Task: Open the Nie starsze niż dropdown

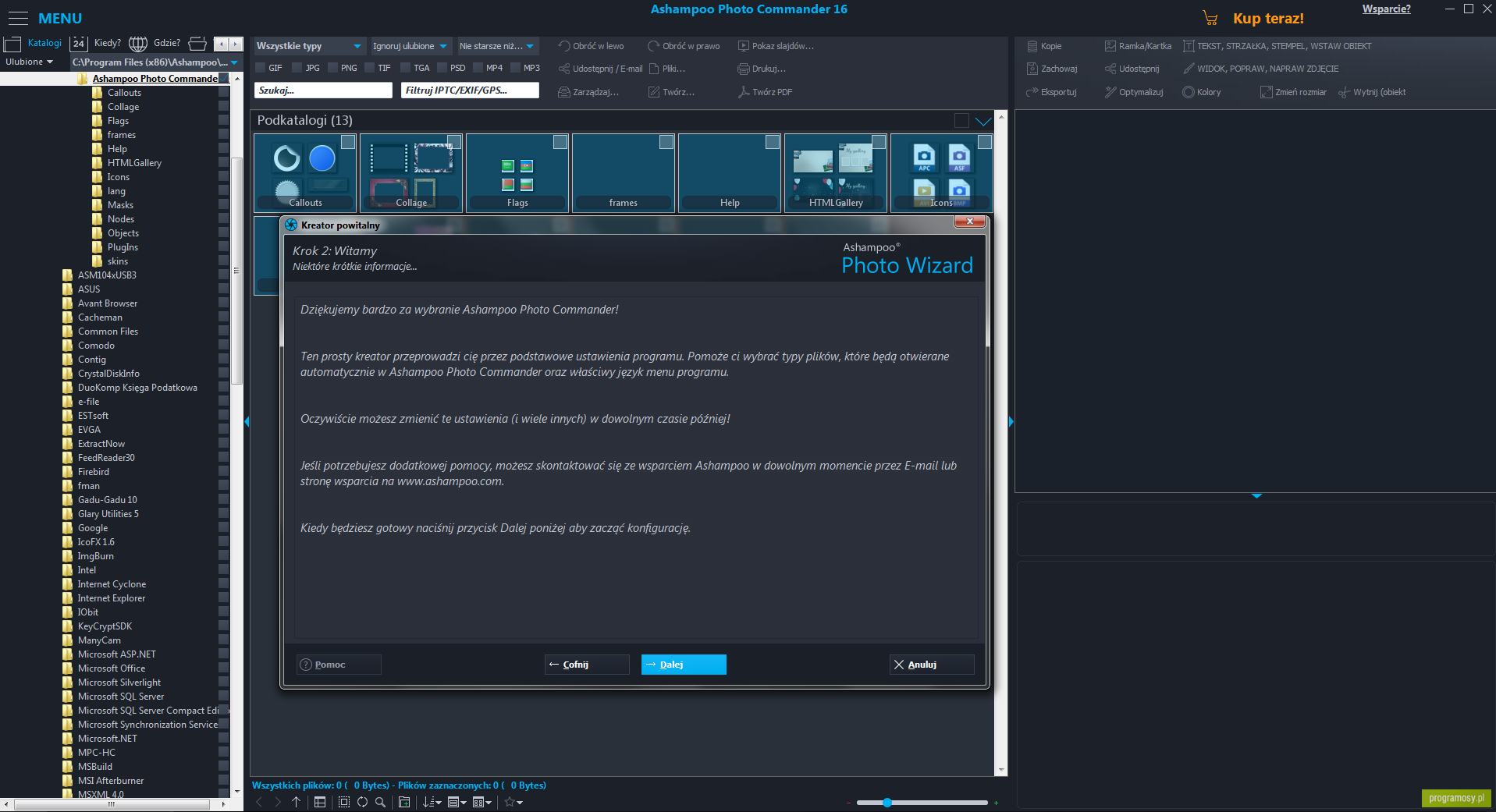Action: [497, 46]
